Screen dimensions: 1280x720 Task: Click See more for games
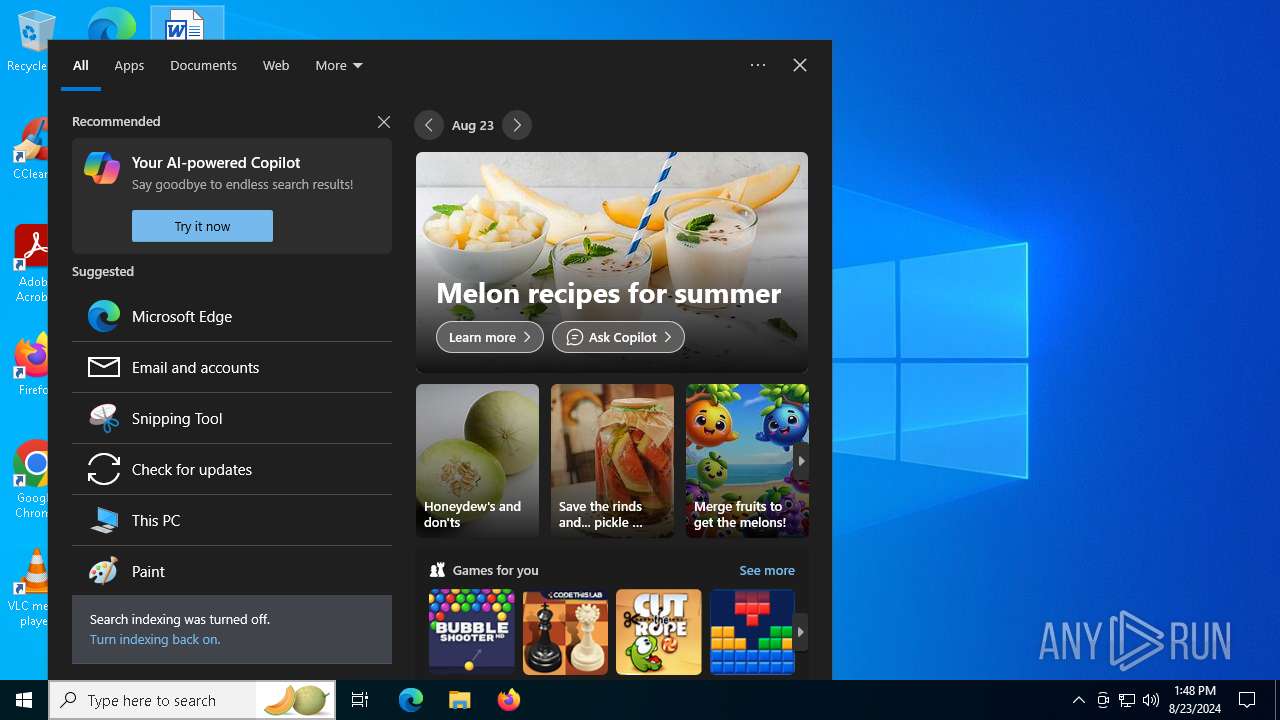click(767, 570)
